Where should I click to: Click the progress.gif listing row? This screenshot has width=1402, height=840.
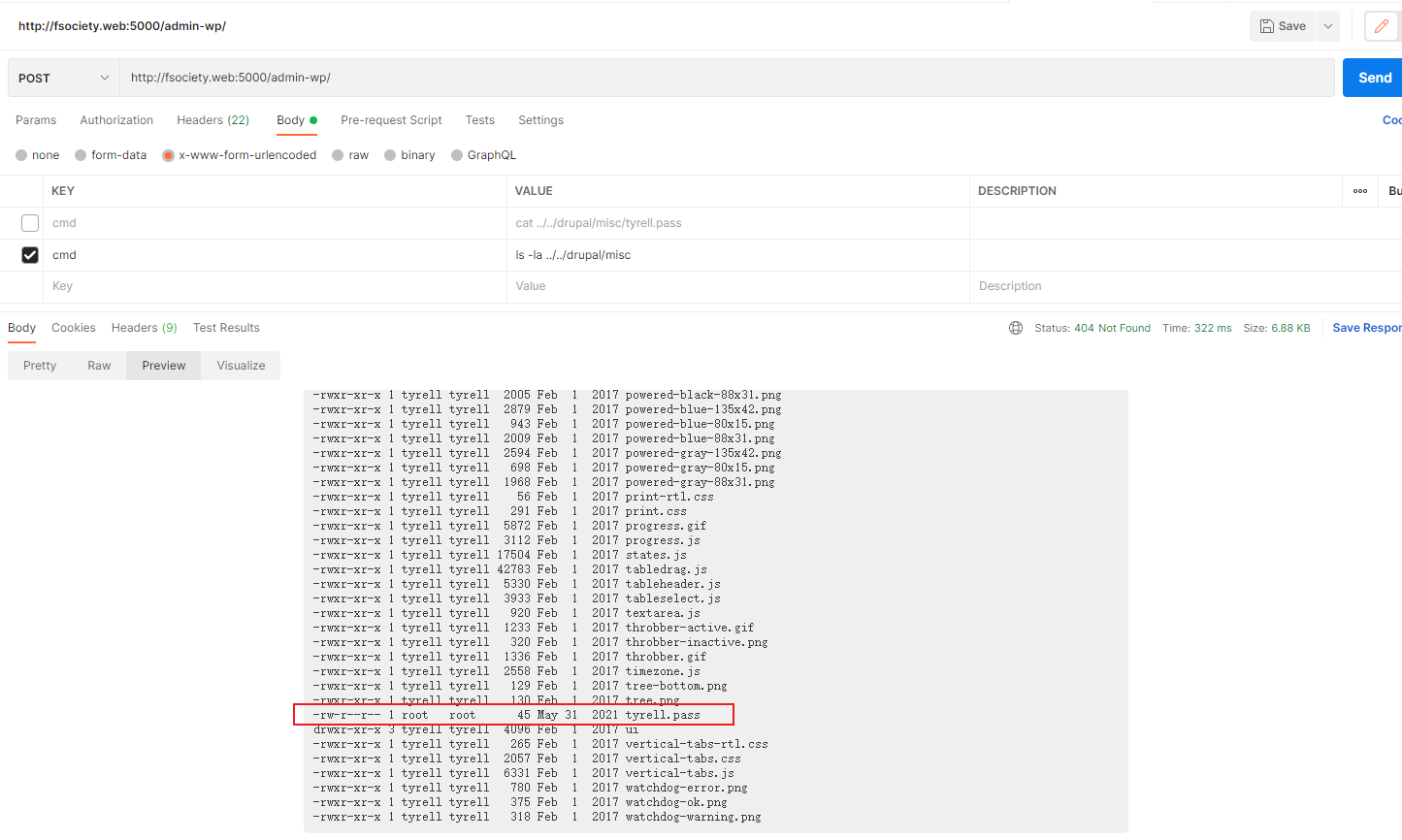(x=509, y=526)
